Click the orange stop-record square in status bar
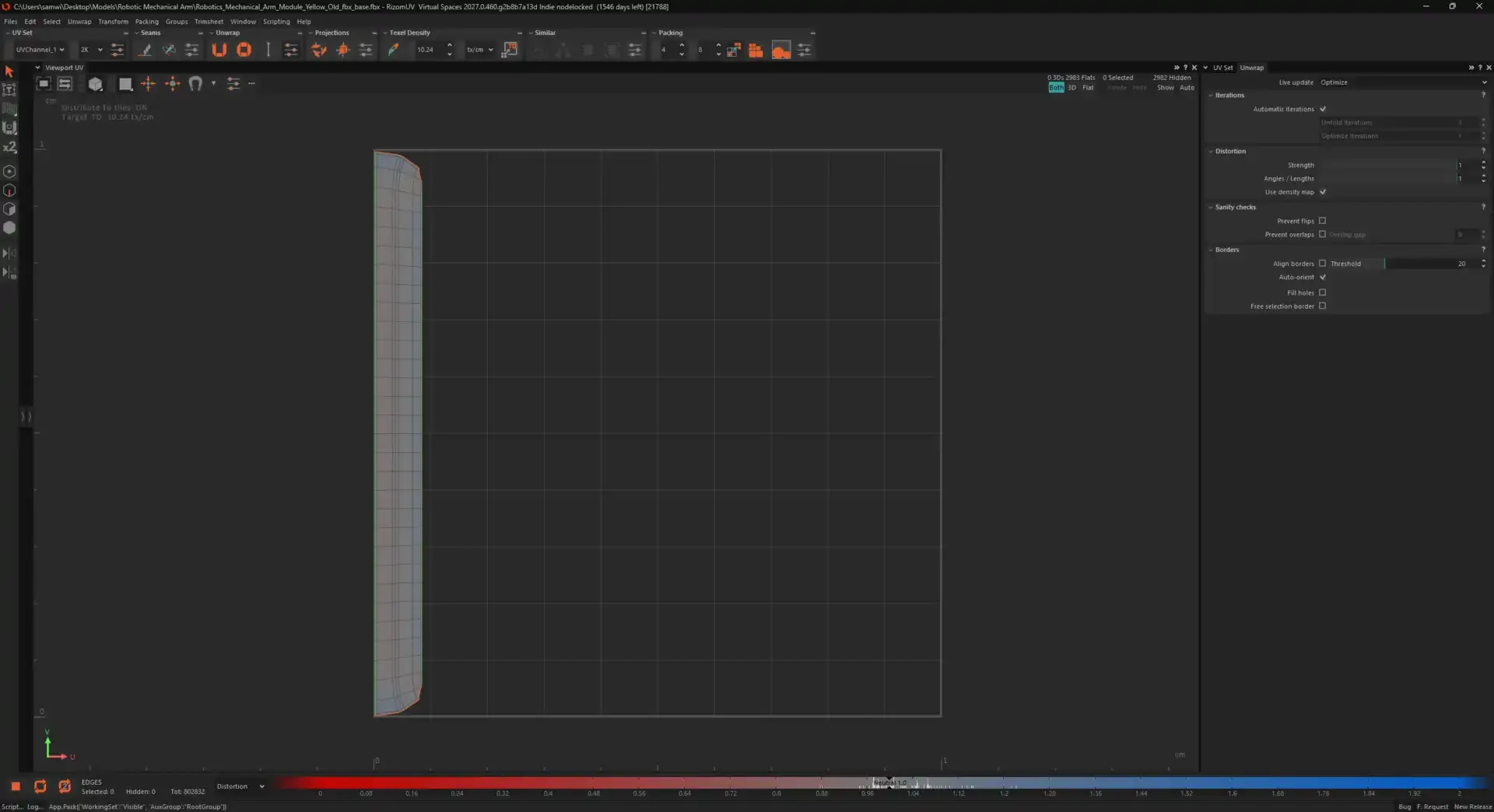Viewport: 1494px width, 812px height. [x=16, y=786]
